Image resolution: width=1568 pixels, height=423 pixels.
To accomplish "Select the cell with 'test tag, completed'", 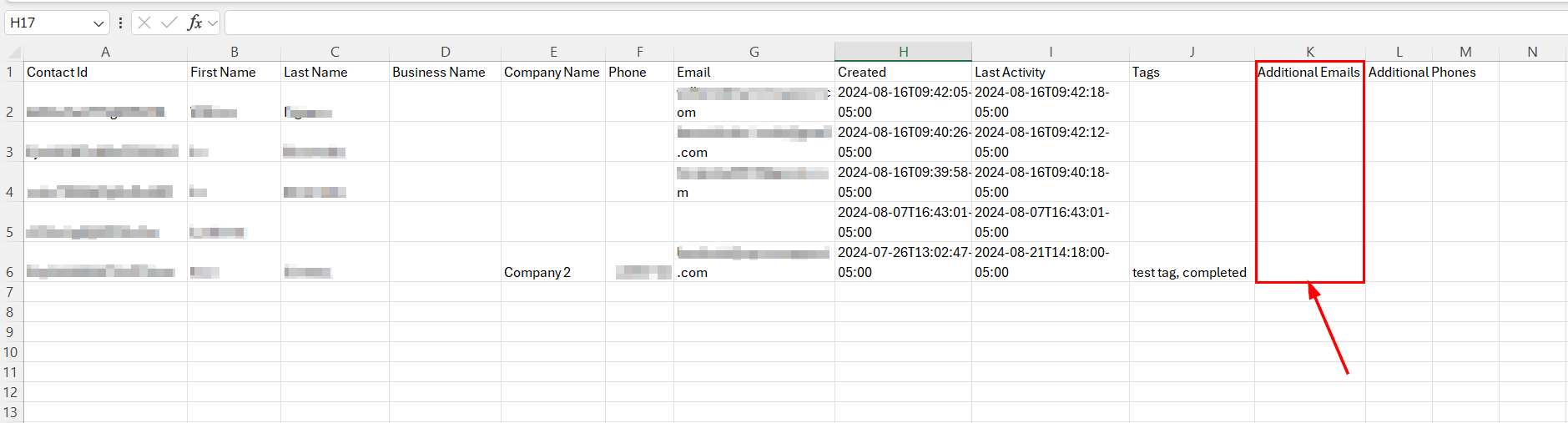I will tap(1190, 272).
